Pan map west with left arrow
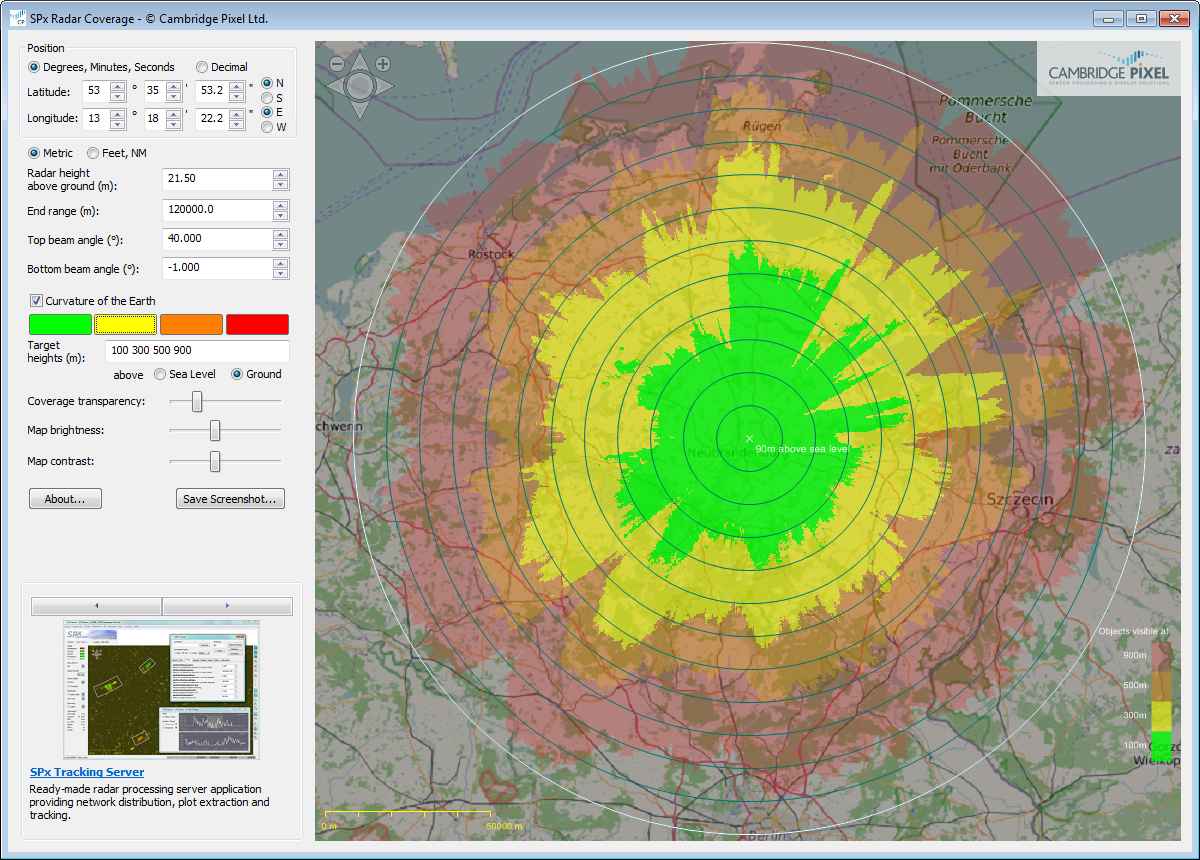The height and width of the screenshot is (860, 1200). coord(337,85)
